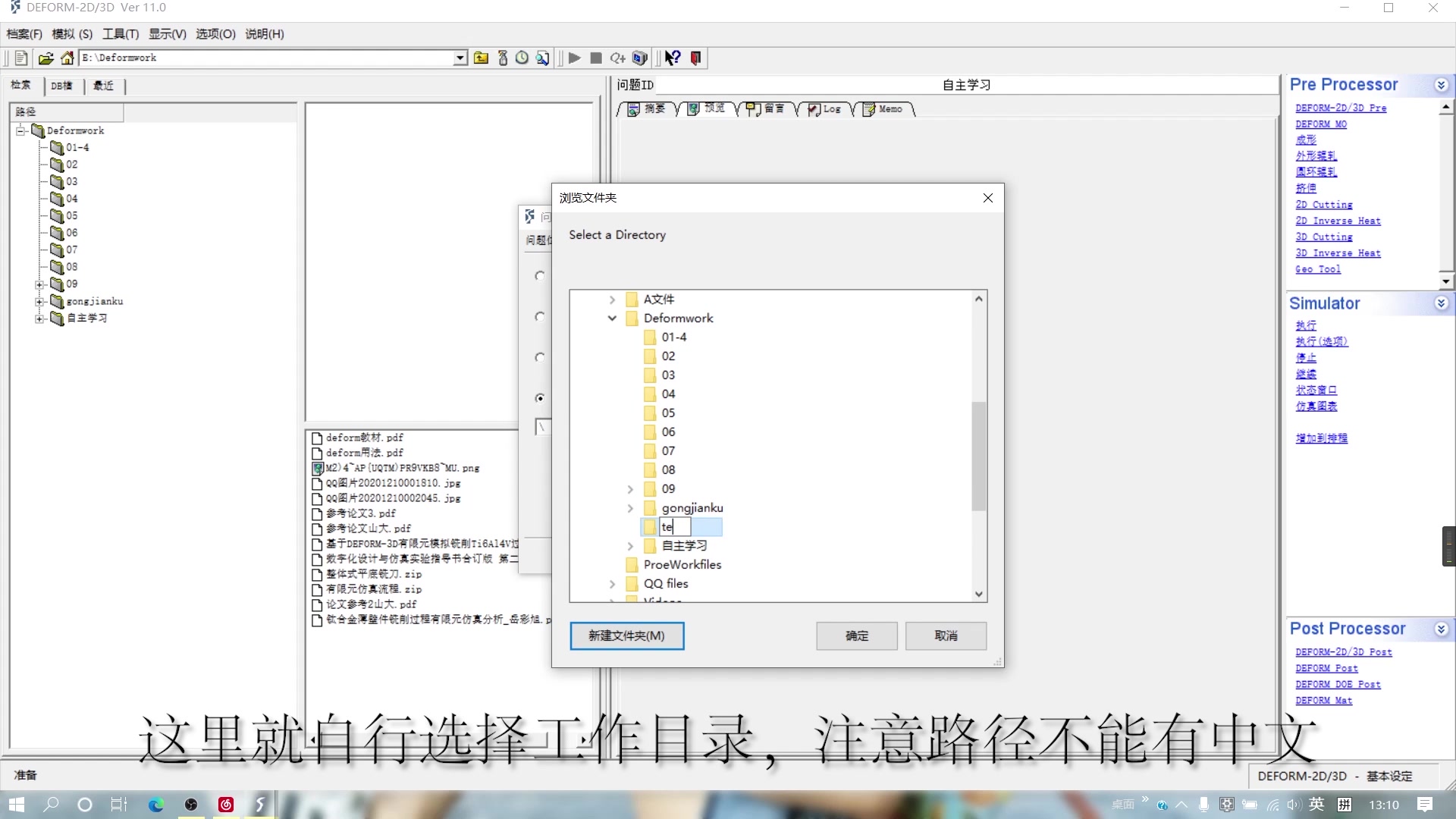Open 显示(V) menu
Screen dimensions: 1456x819
[167, 34]
